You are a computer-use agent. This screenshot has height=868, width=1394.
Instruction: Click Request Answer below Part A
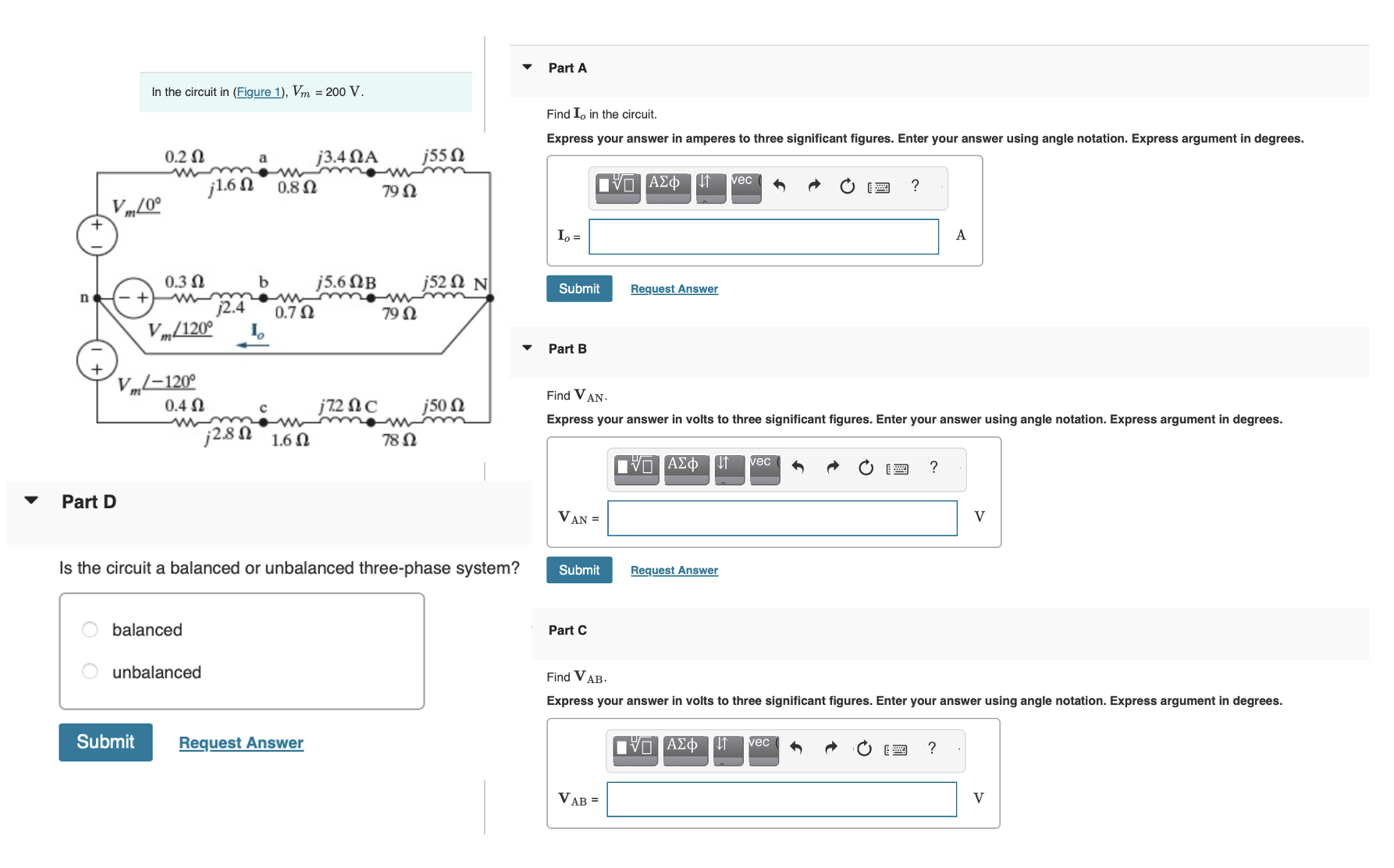coord(674,288)
